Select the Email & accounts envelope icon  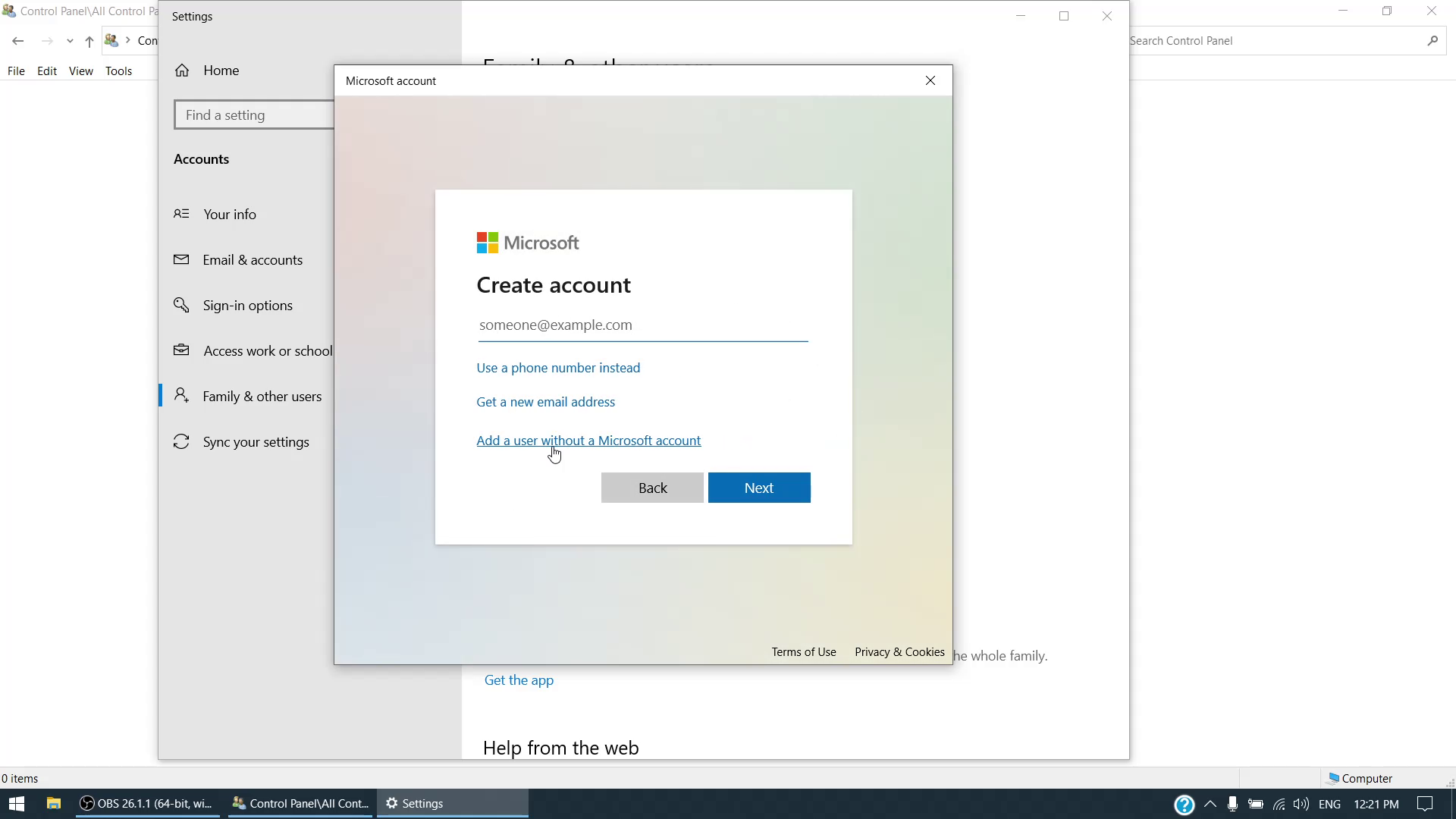point(181,259)
